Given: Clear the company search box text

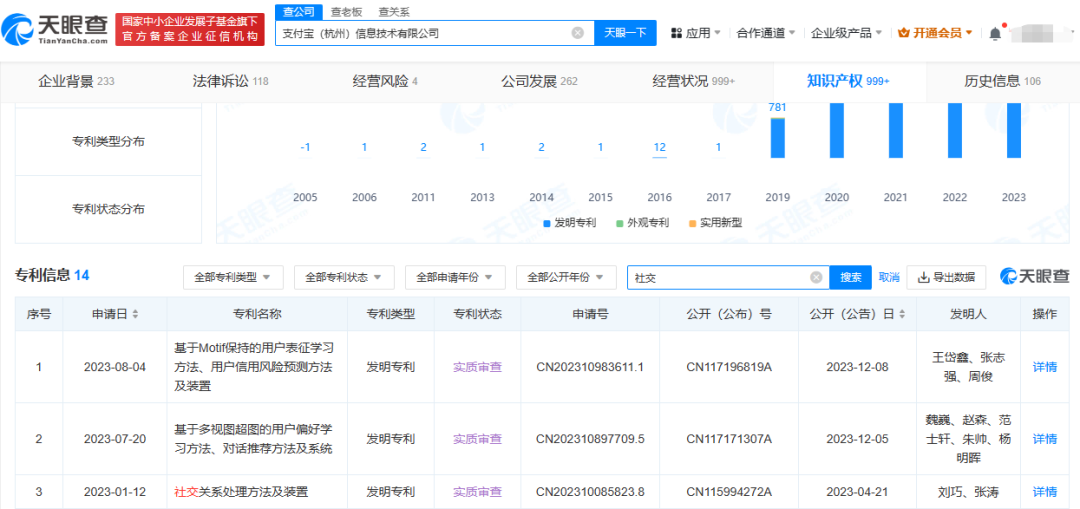Looking at the screenshot, I should [577, 32].
